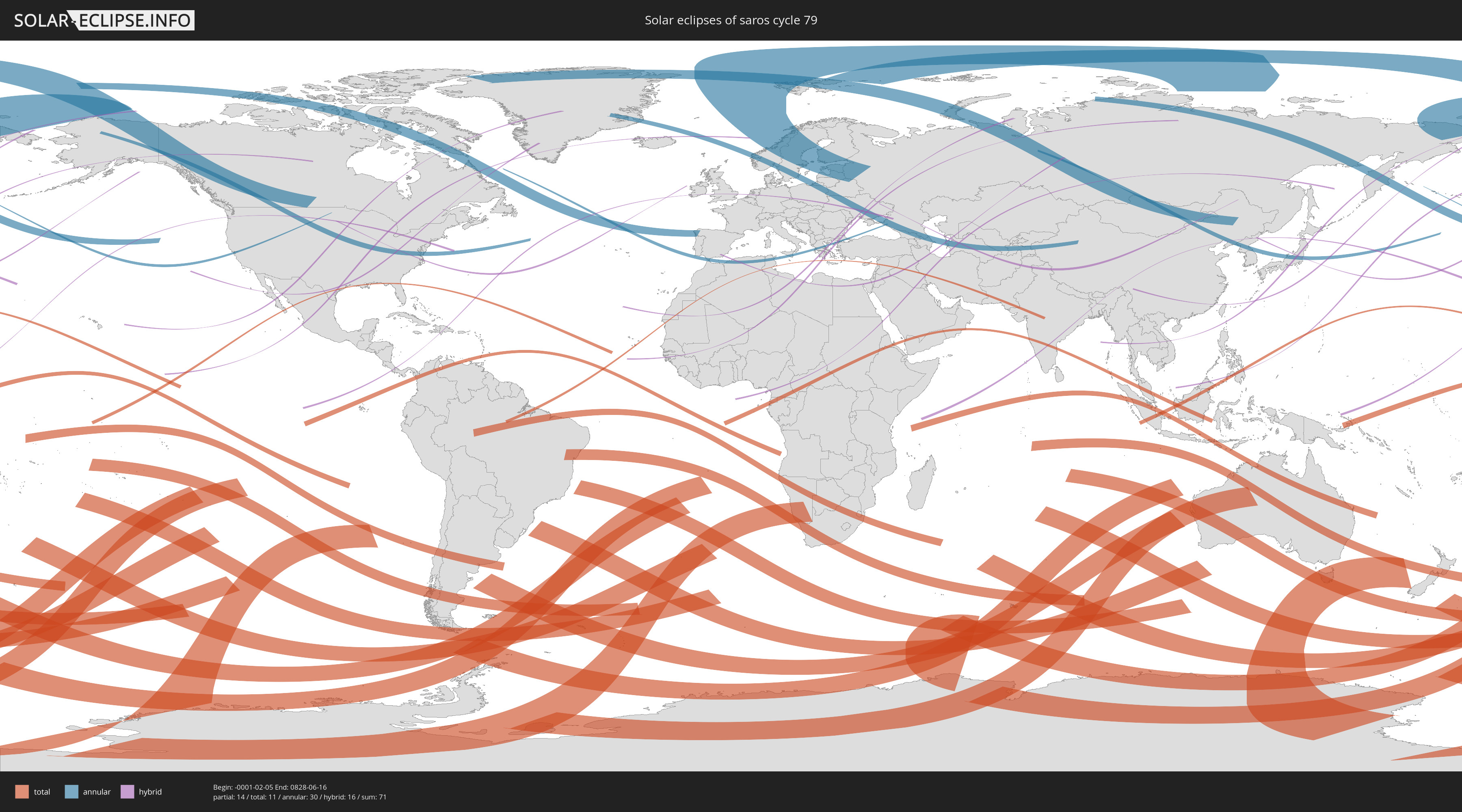Click the blue annular legend swatch
Screen dimensions: 1462x812
point(71,792)
